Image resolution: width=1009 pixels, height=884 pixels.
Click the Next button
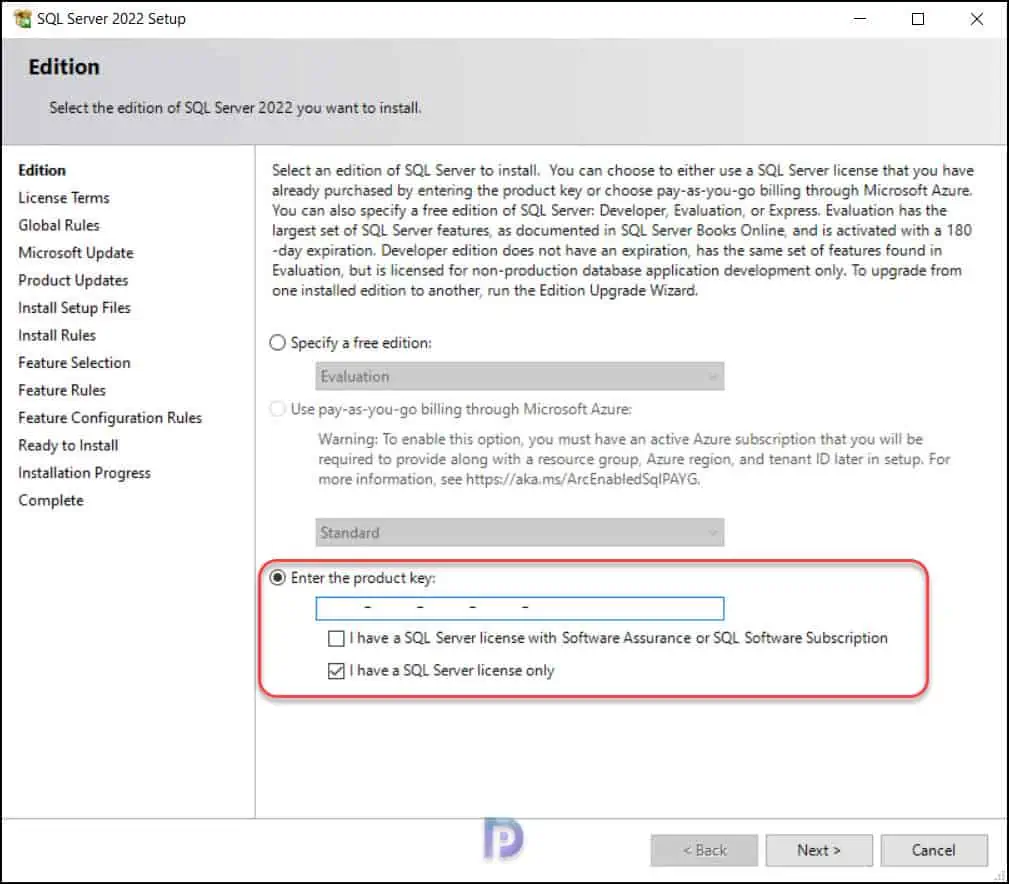[819, 851]
